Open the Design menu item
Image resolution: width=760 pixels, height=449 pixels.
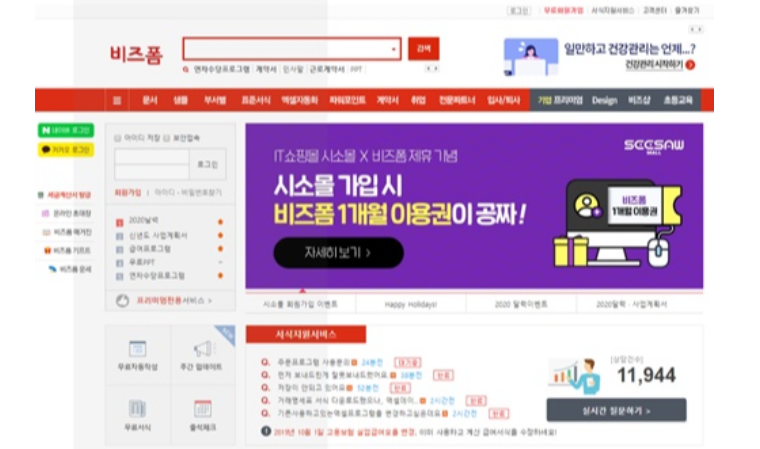[604, 100]
